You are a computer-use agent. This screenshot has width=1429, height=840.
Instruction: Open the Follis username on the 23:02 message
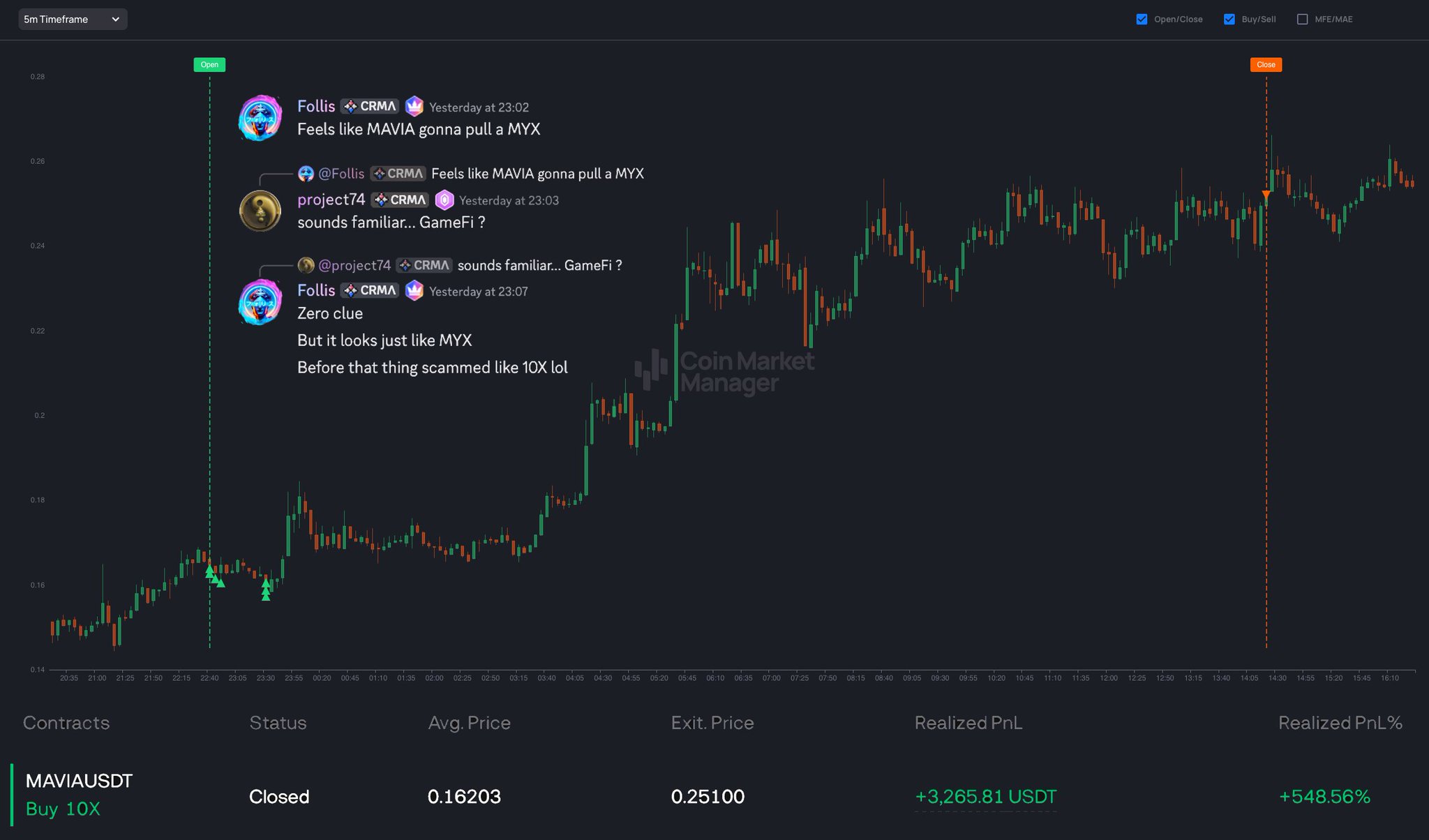[x=316, y=106]
